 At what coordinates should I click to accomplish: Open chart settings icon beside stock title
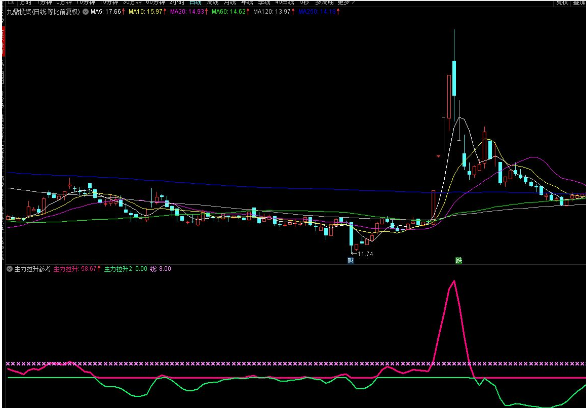coord(86,12)
